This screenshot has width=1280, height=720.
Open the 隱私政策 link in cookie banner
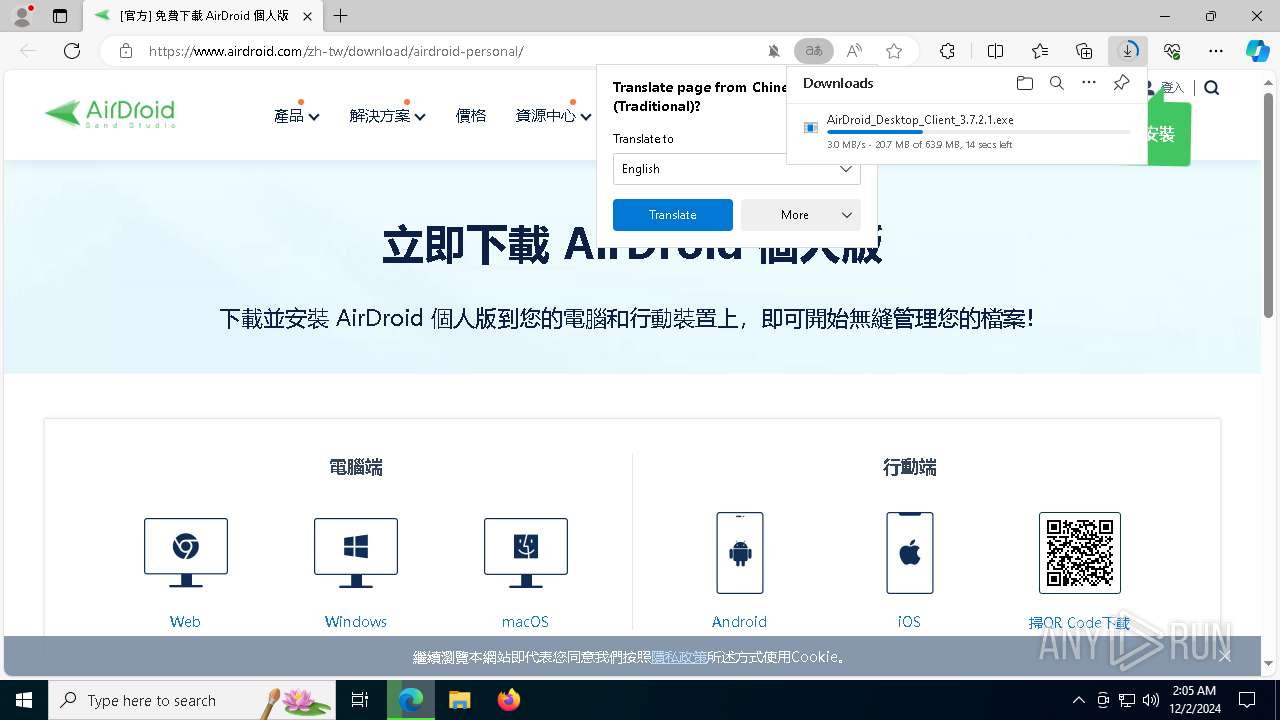pos(679,657)
